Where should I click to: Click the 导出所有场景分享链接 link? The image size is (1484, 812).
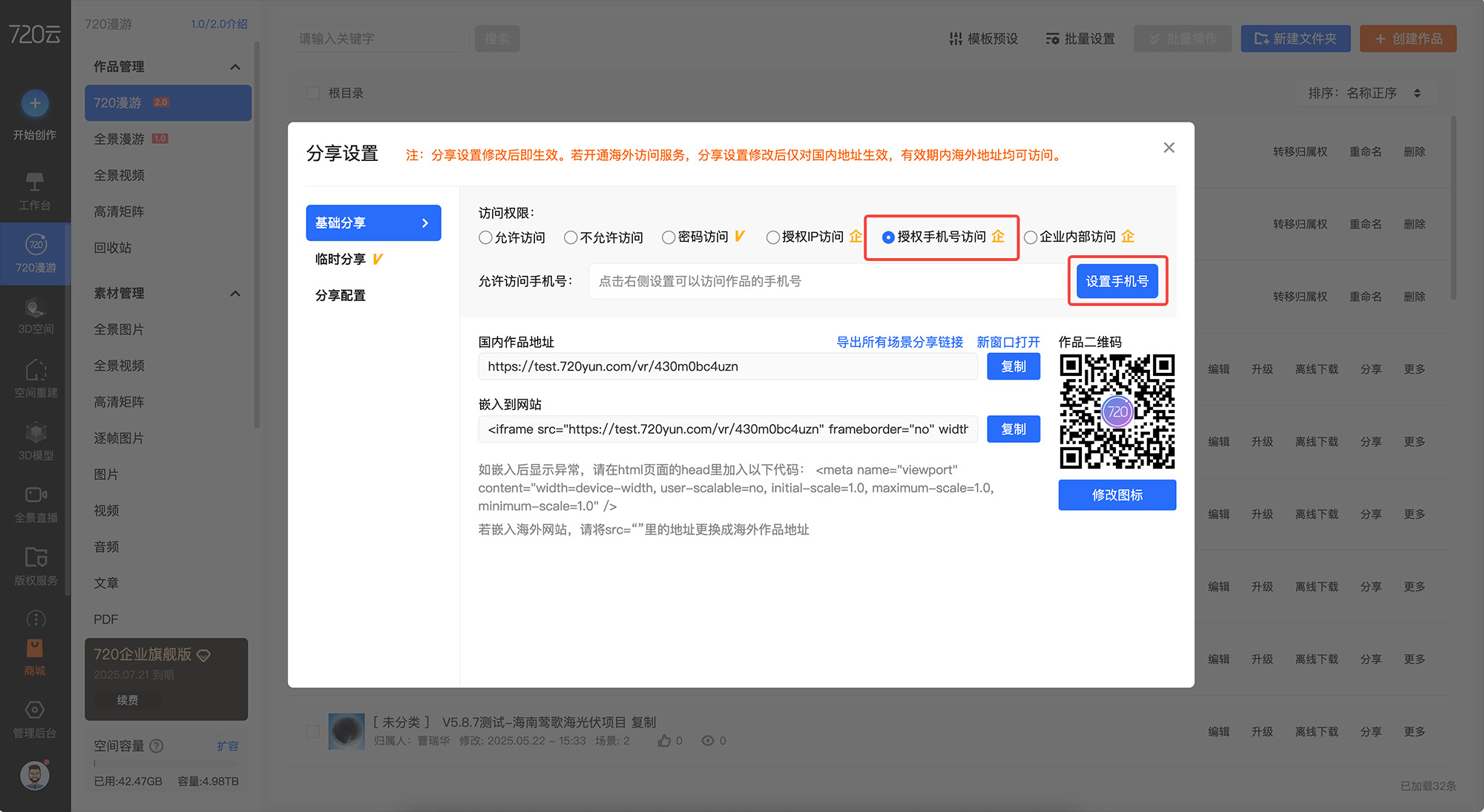[899, 342]
